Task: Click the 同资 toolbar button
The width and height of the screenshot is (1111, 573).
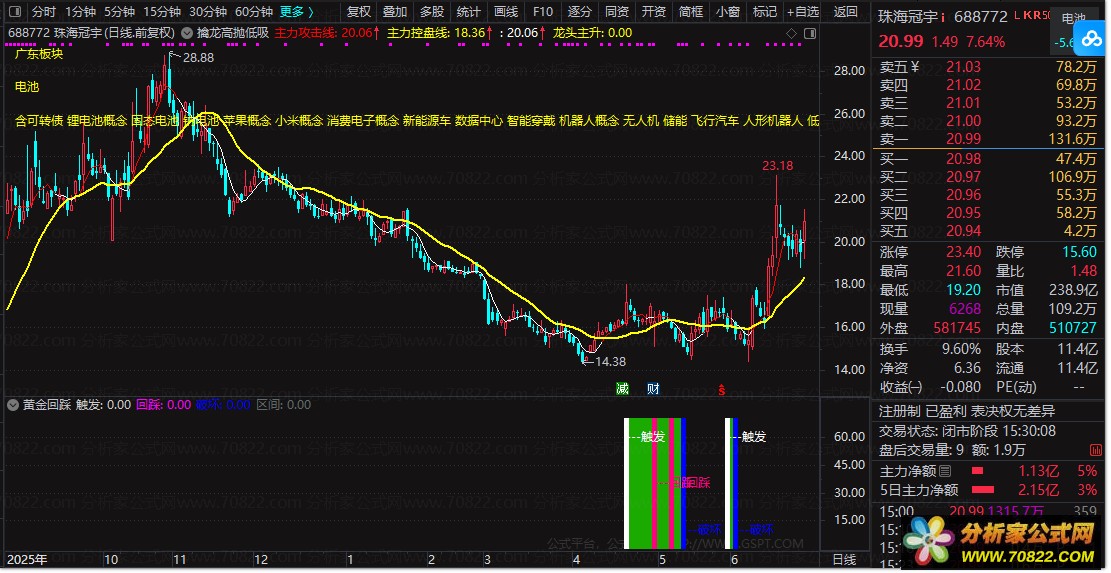Action: coord(616,11)
